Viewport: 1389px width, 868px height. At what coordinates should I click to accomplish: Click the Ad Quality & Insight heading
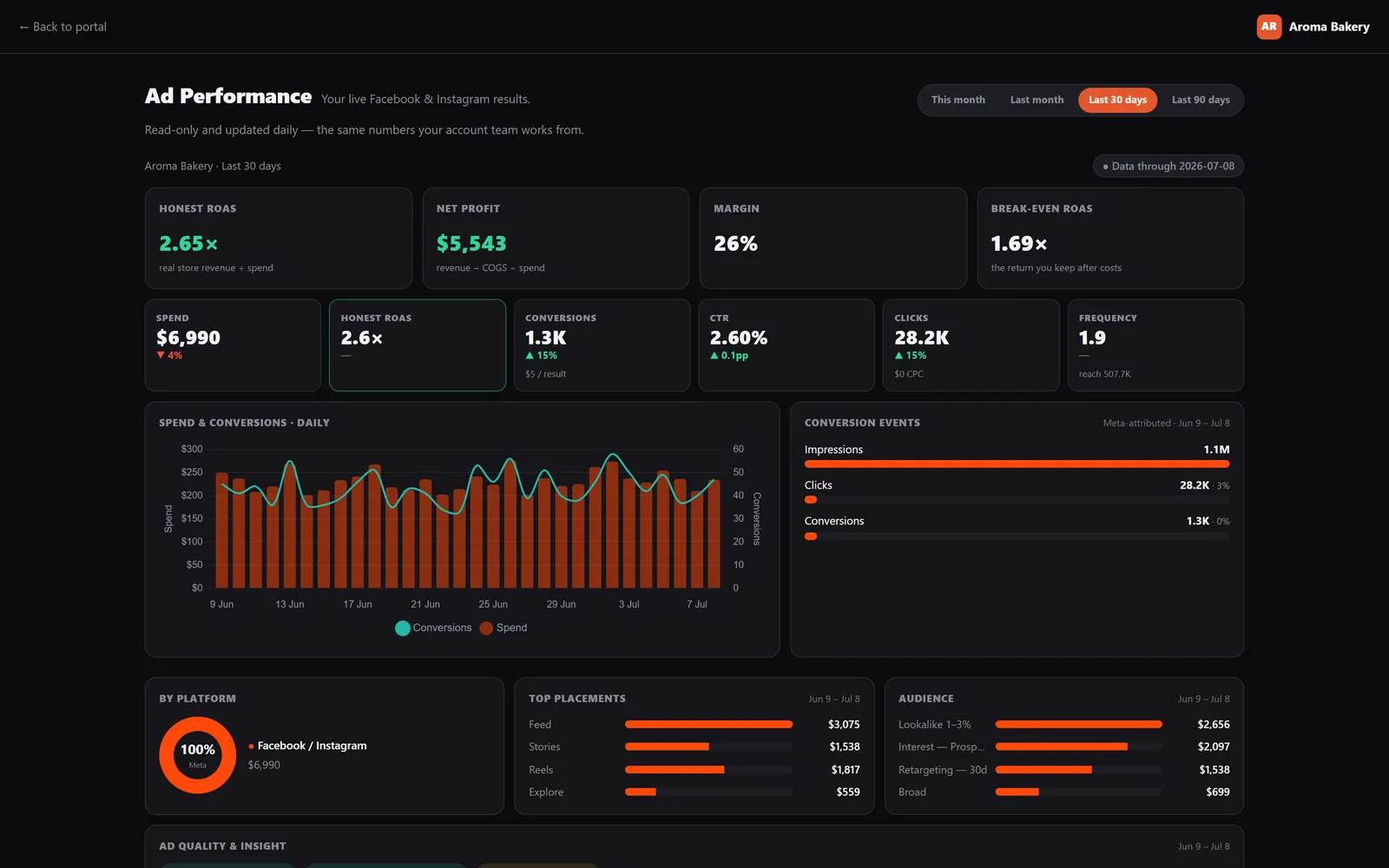pyautogui.click(x=222, y=846)
